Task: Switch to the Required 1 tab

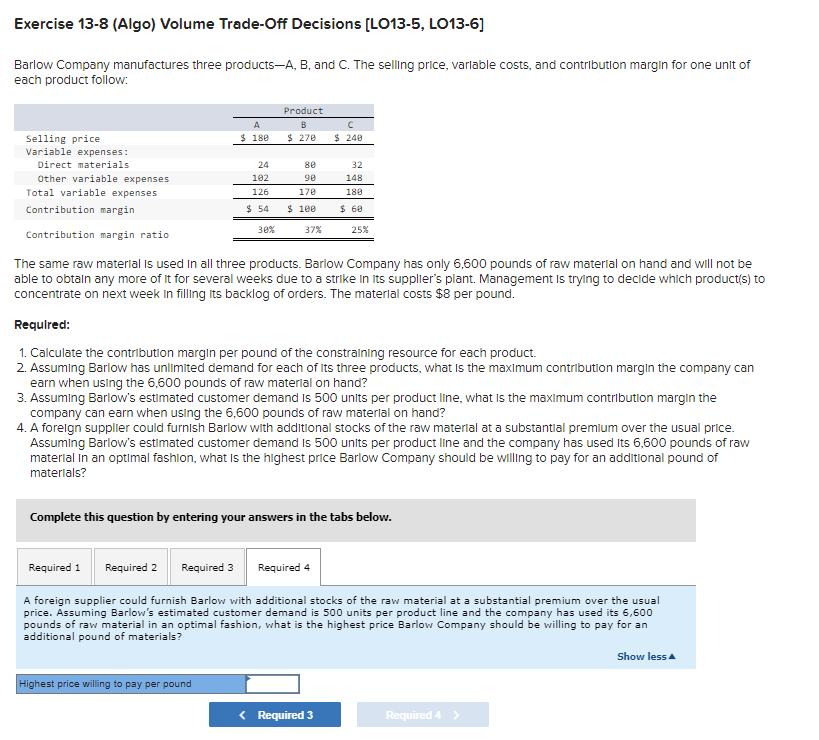Action: click(x=55, y=567)
